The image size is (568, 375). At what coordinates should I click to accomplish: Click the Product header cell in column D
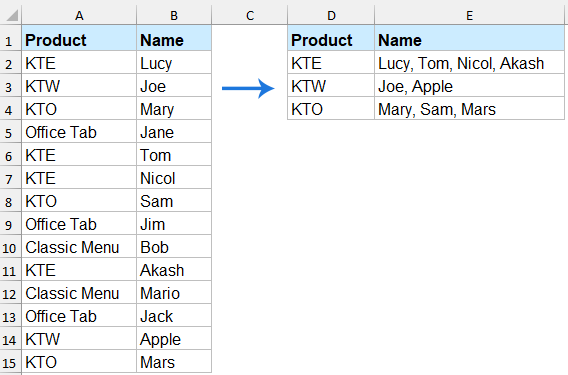(331, 40)
